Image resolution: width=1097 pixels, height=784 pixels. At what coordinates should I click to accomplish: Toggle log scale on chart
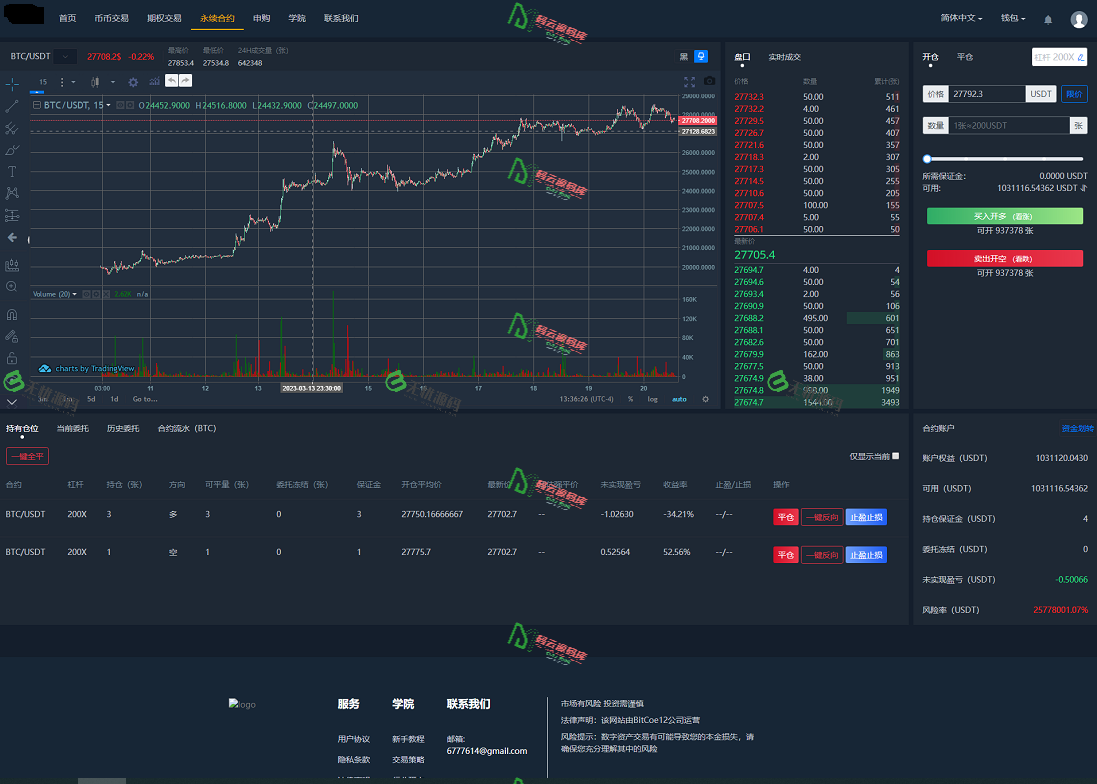pyautogui.click(x=653, y=399)
